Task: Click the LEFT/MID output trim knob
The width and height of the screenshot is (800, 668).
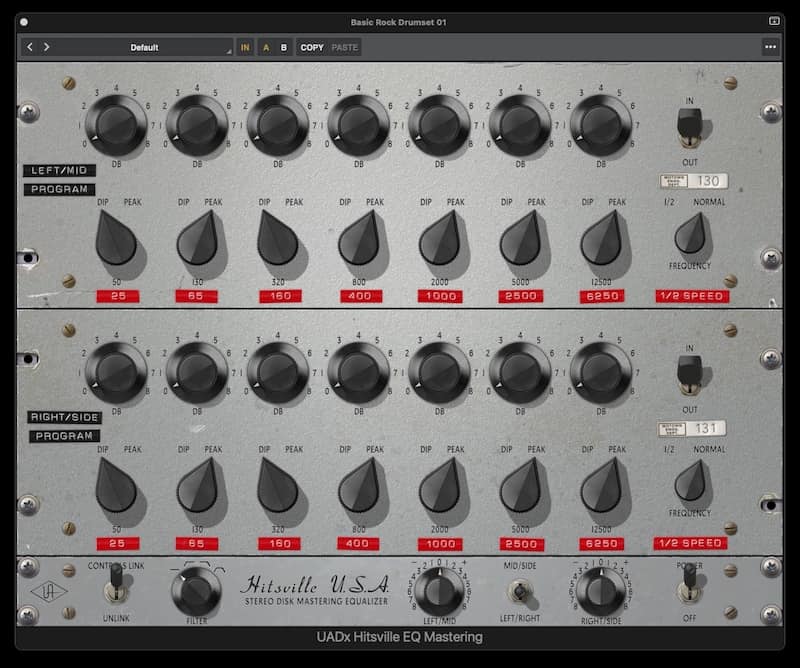Action: 439,591
